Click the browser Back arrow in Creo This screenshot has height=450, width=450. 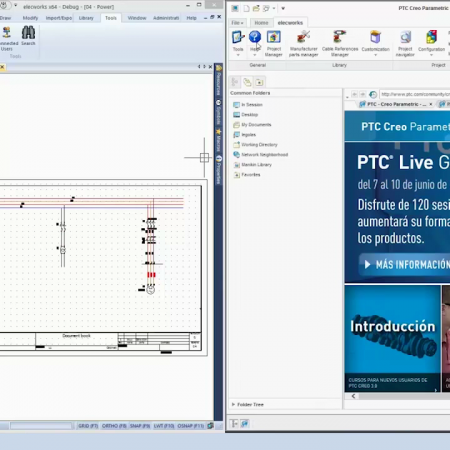(354, 94)
